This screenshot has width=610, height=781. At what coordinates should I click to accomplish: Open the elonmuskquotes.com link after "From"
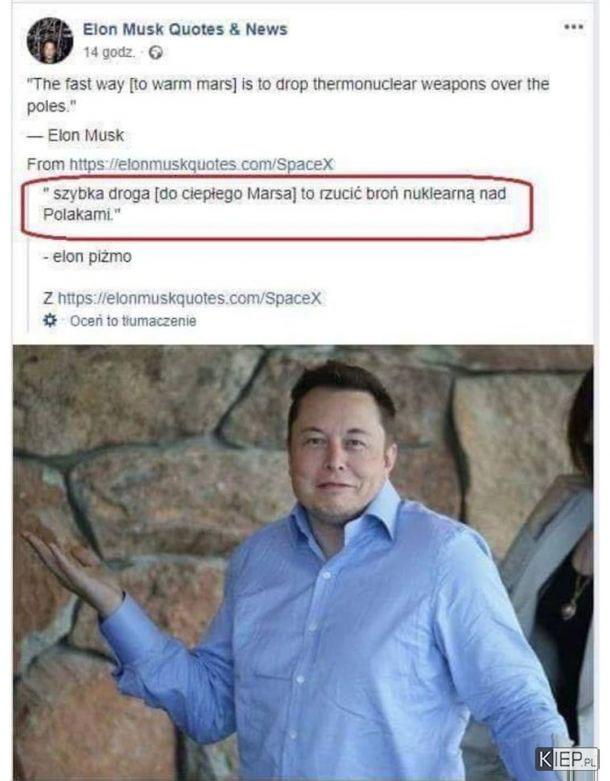point(201,164)
